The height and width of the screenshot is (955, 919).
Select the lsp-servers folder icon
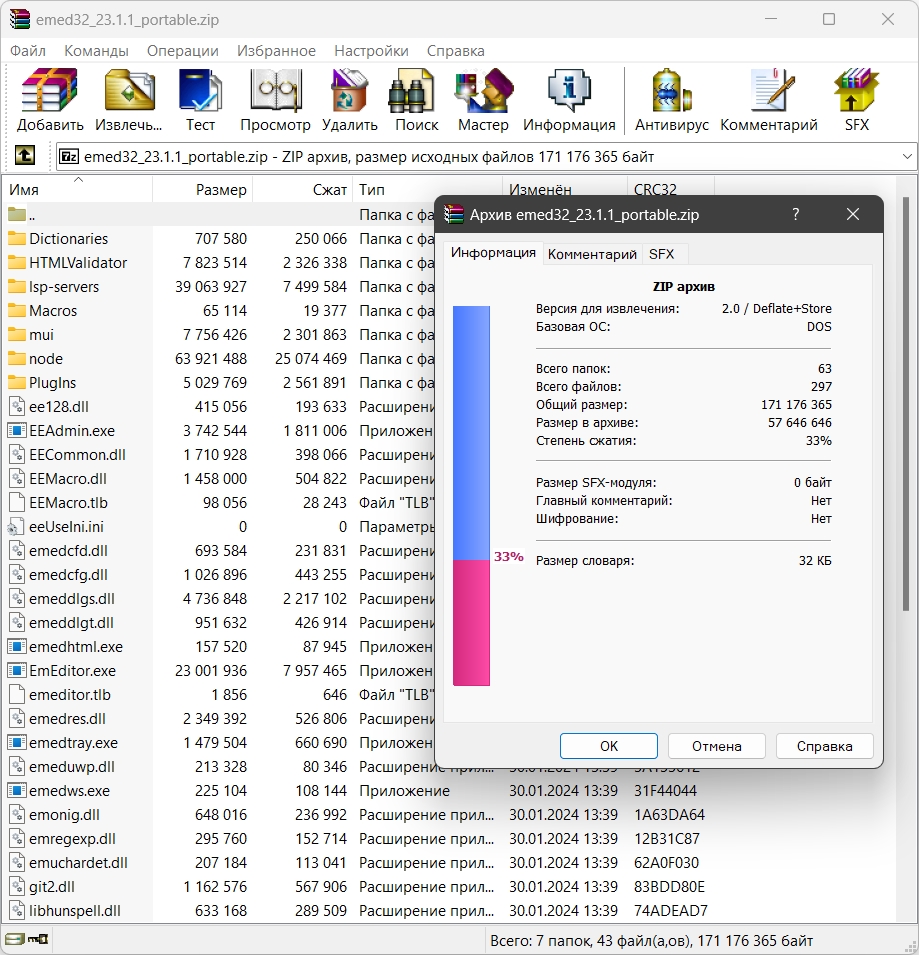pyautogui.click(x=17, y=286)
